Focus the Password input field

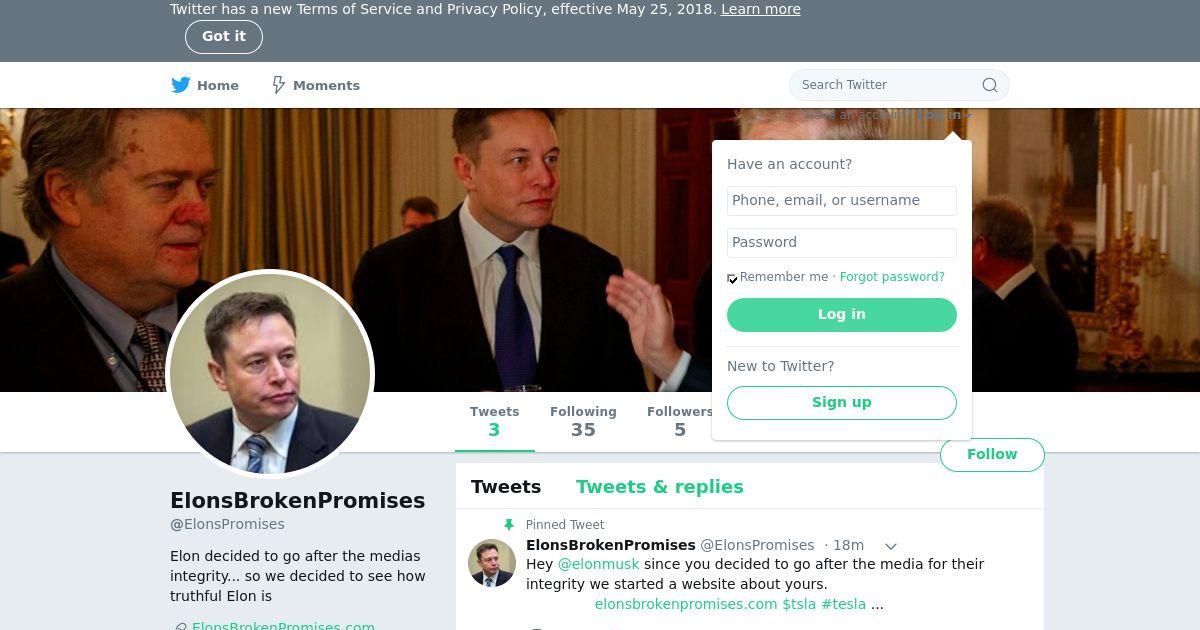point(841,242)
